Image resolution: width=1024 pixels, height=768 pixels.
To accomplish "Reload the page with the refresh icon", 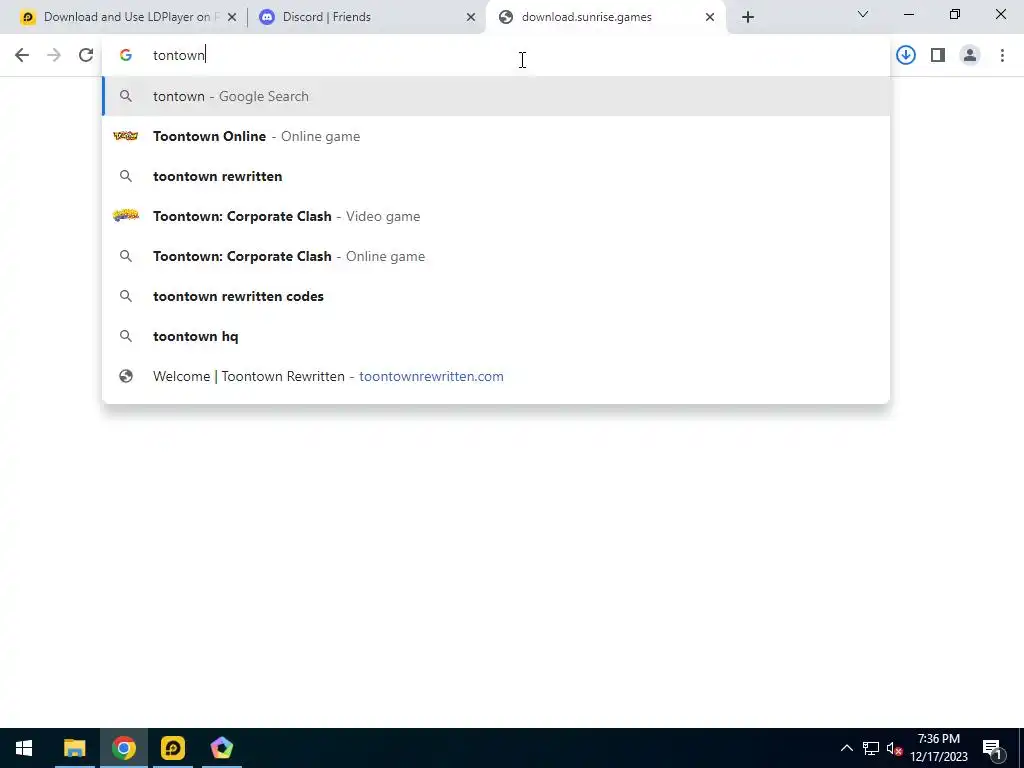I will (86, 55).
